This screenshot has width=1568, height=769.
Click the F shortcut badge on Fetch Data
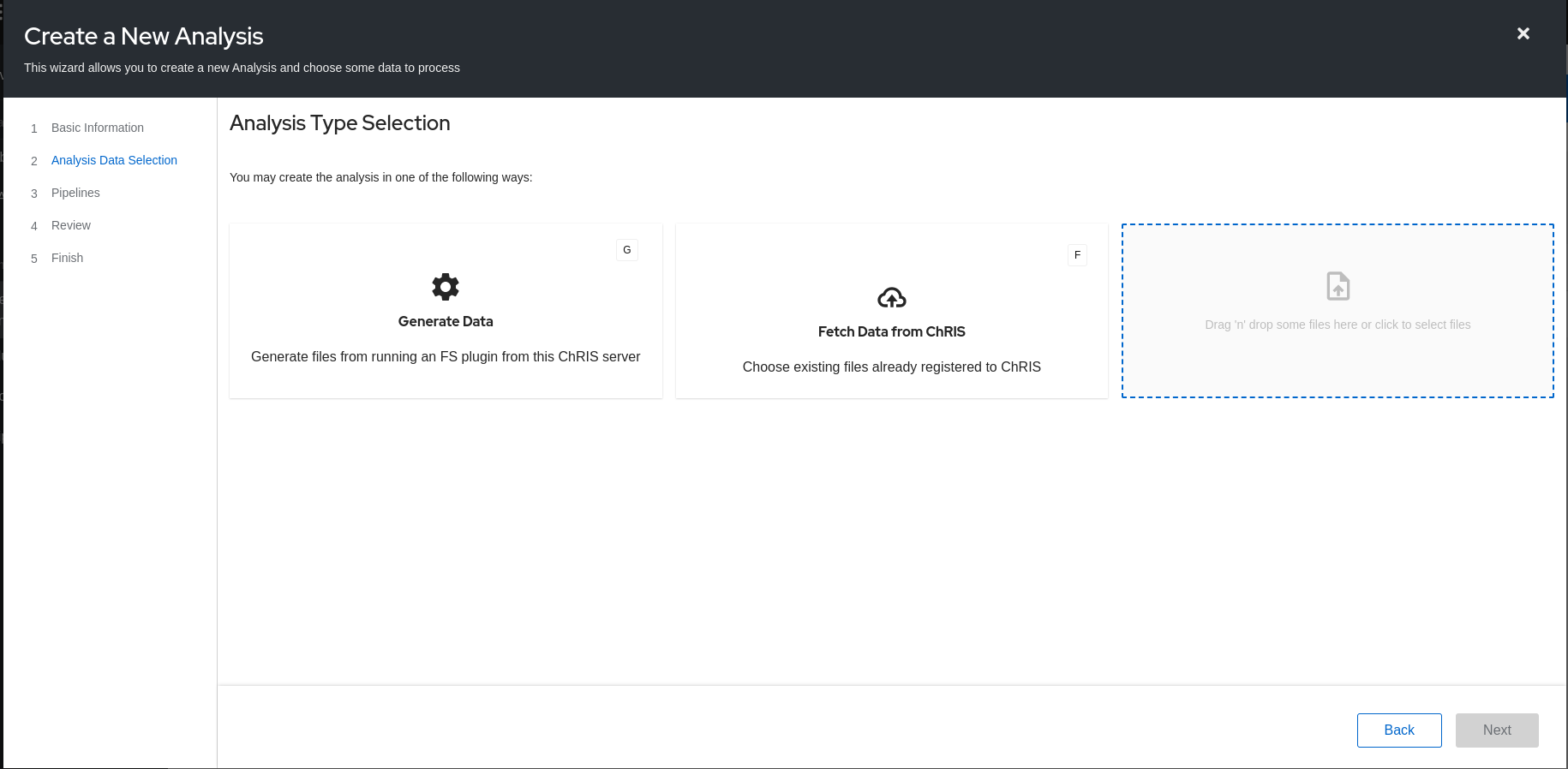pyautogui.click(x=1078, y=255)
